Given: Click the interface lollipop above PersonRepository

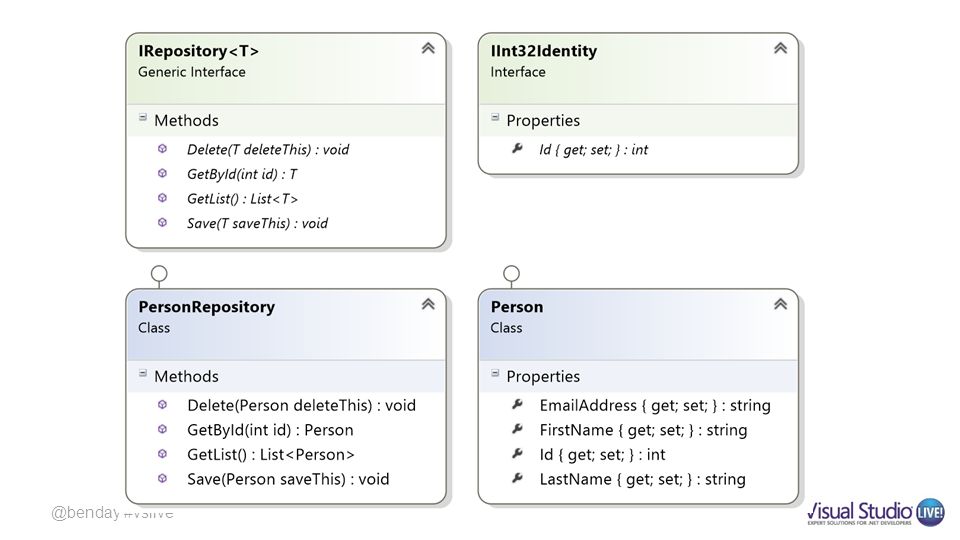Looking at the screenshot, I should click(x=159, y=274).
